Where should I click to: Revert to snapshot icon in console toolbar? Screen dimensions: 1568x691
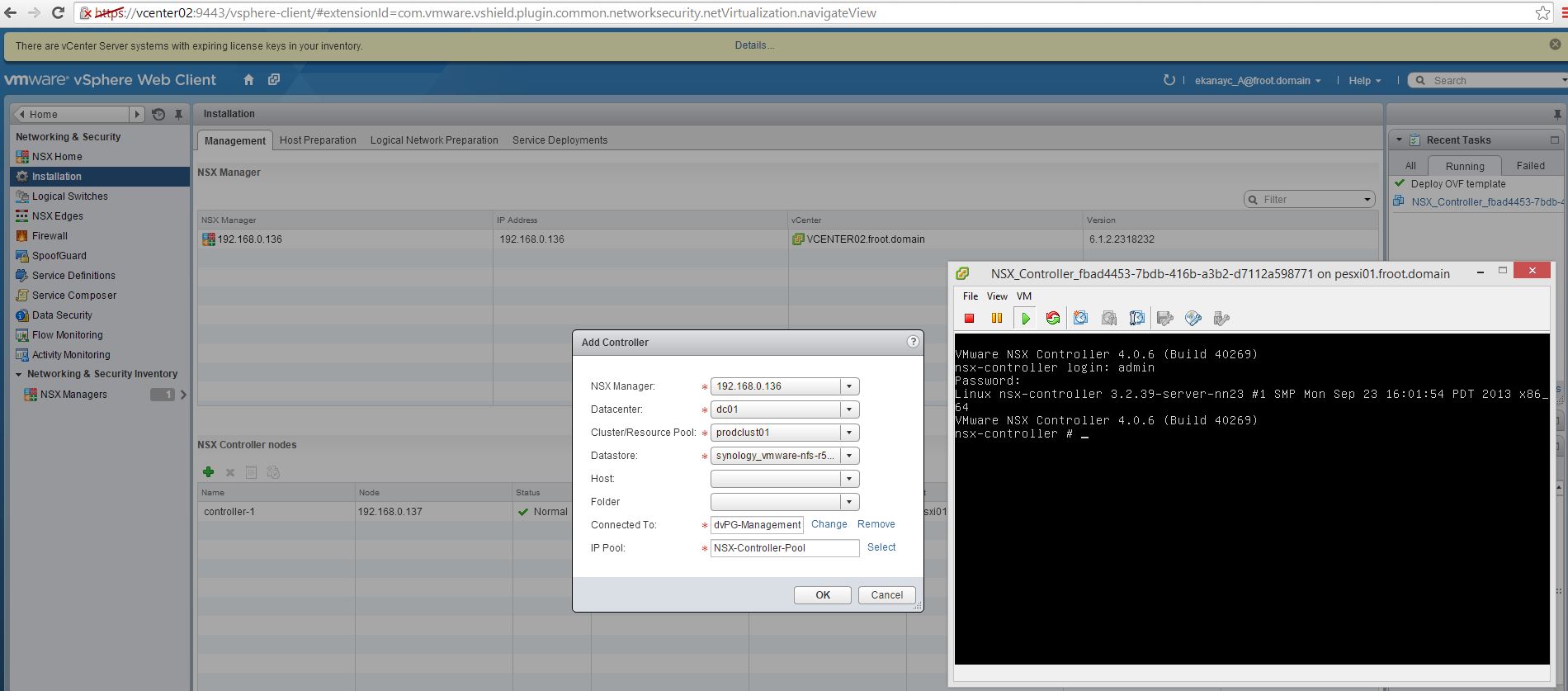coord(1109,318)
